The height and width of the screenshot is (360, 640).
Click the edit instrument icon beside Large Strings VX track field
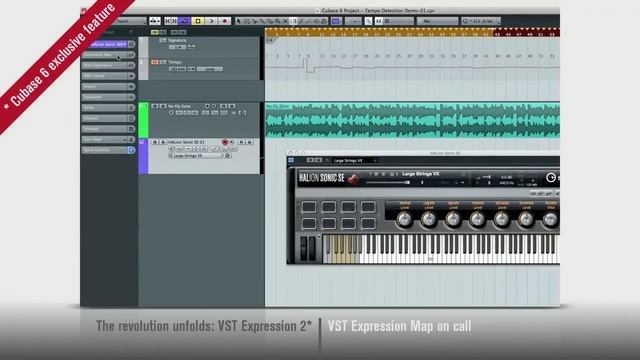[228, 156]
